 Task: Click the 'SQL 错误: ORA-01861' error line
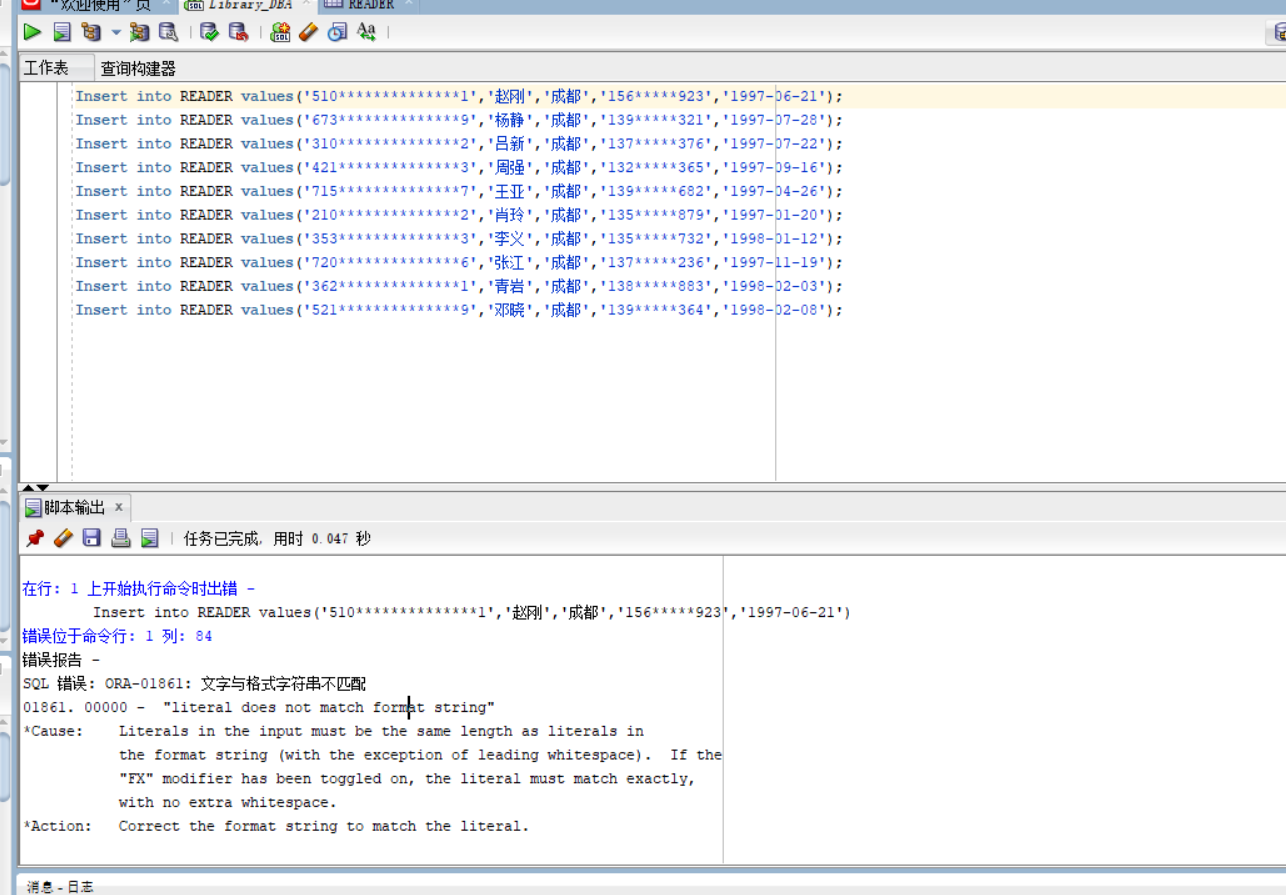click(x=194, y=684)
